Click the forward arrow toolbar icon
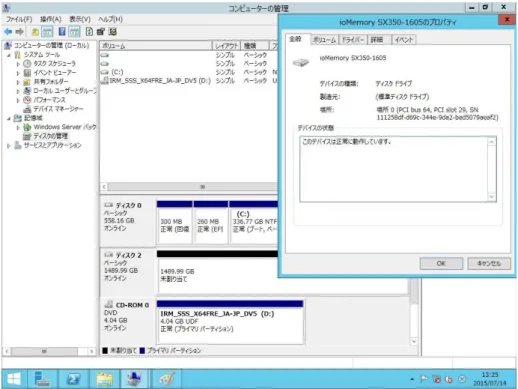 20,32
